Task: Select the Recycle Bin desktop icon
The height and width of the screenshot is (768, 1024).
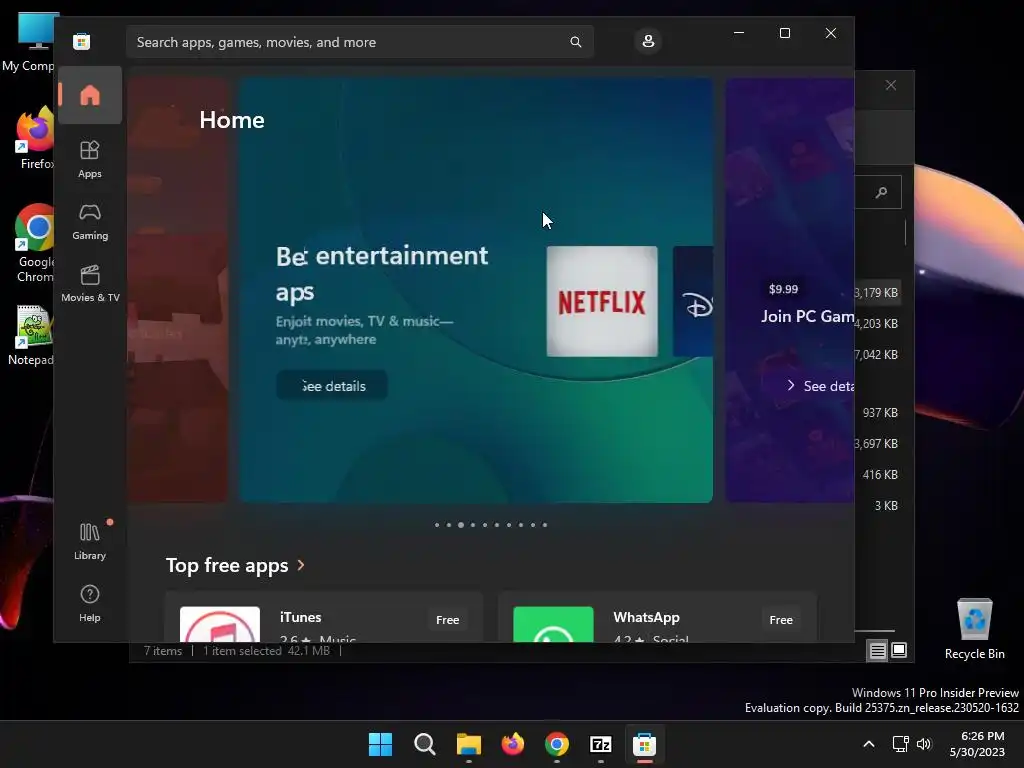Action: coord(974,628)
